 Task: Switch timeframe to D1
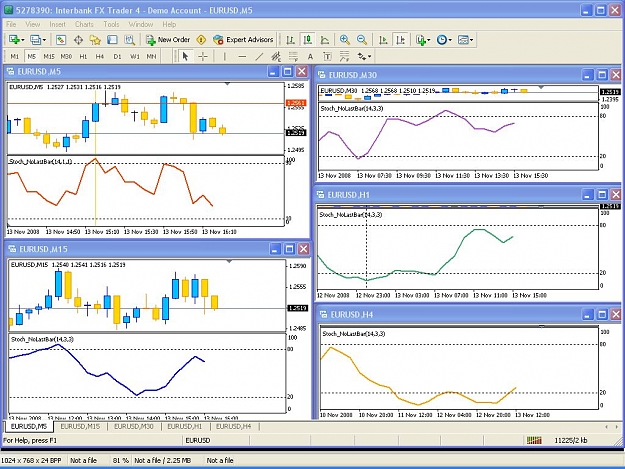tap(117, 56)
